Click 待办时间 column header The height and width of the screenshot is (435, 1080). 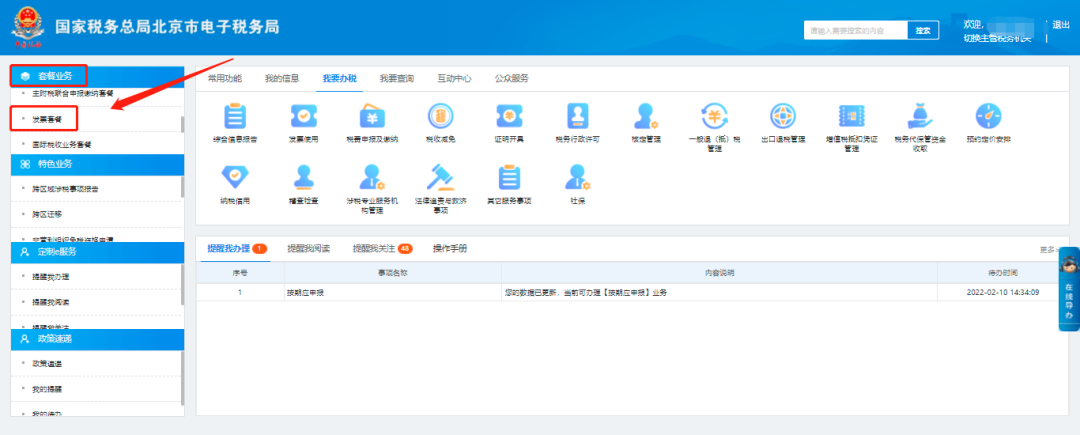(1003, 273)
